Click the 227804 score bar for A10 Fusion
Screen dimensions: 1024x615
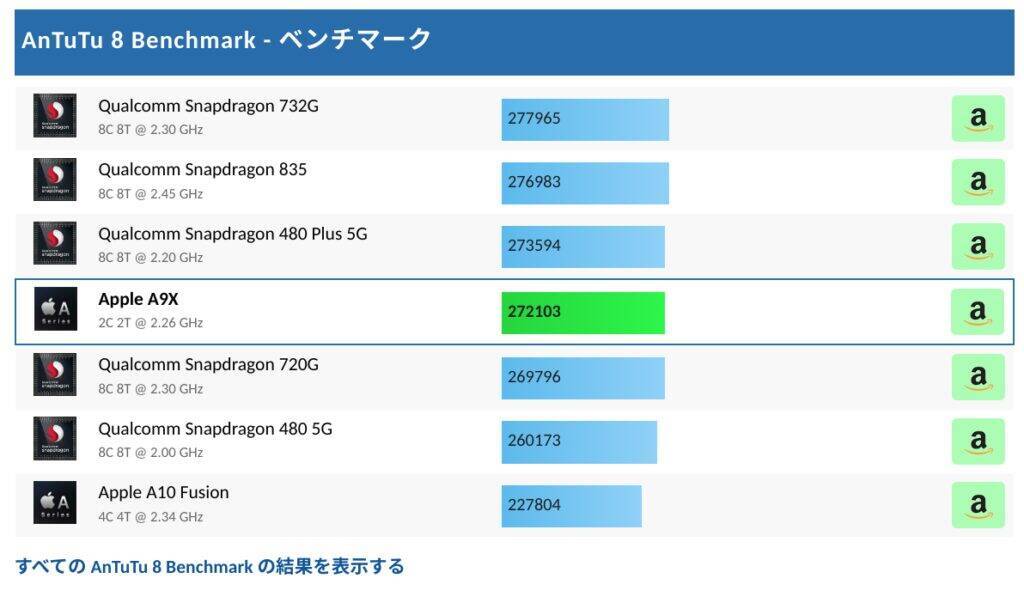pyautogui.click(x=570, y=505)
